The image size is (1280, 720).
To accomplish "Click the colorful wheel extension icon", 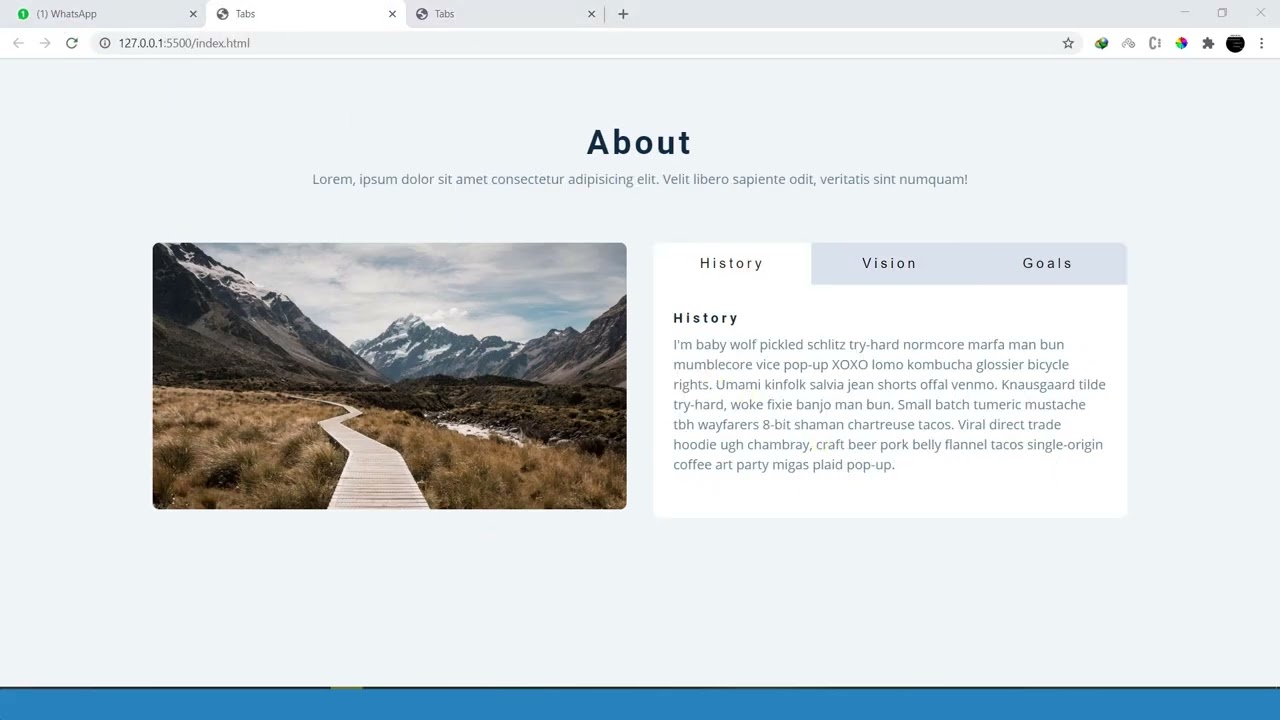I will point(1181,43).
